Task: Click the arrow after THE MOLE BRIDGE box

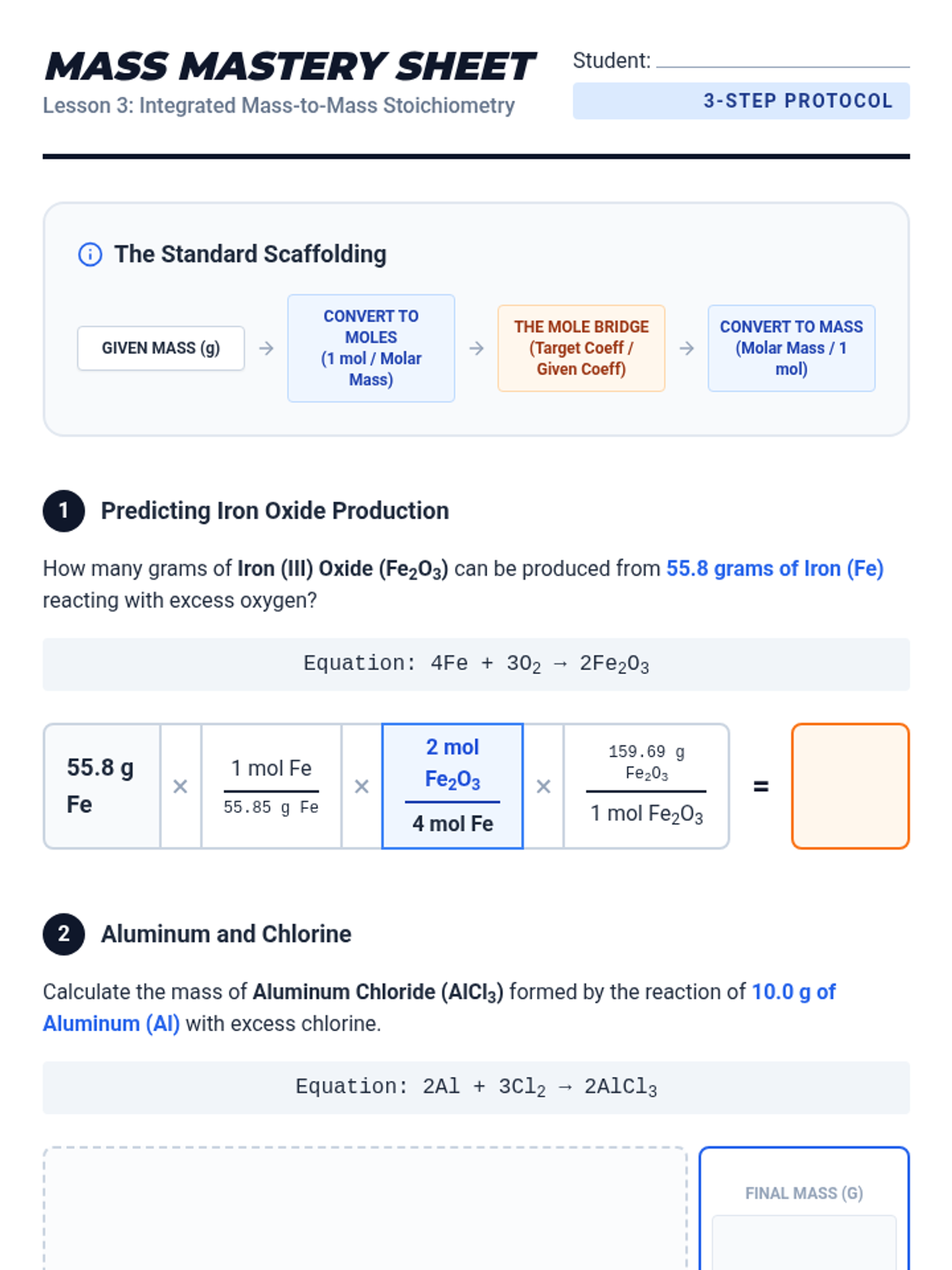Action: (x=687, y=348)
